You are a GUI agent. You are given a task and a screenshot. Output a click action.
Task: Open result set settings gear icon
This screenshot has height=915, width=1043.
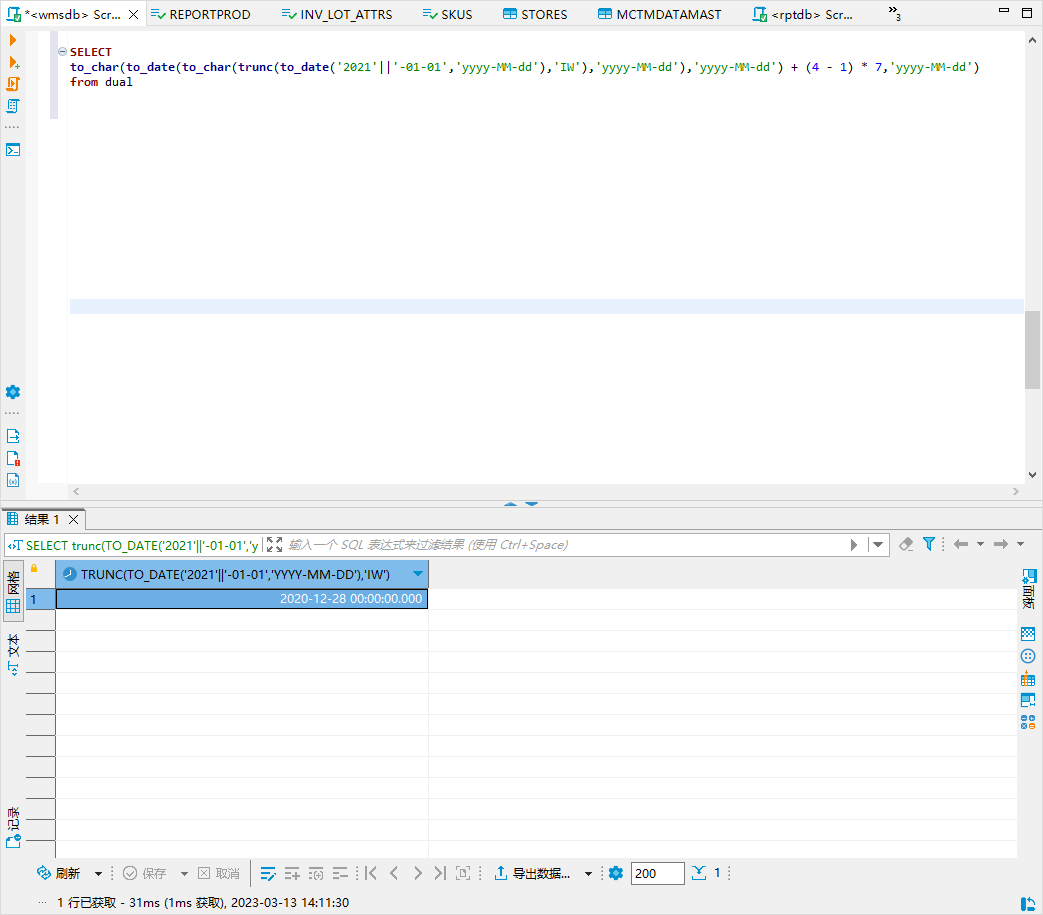click(616, 873)
